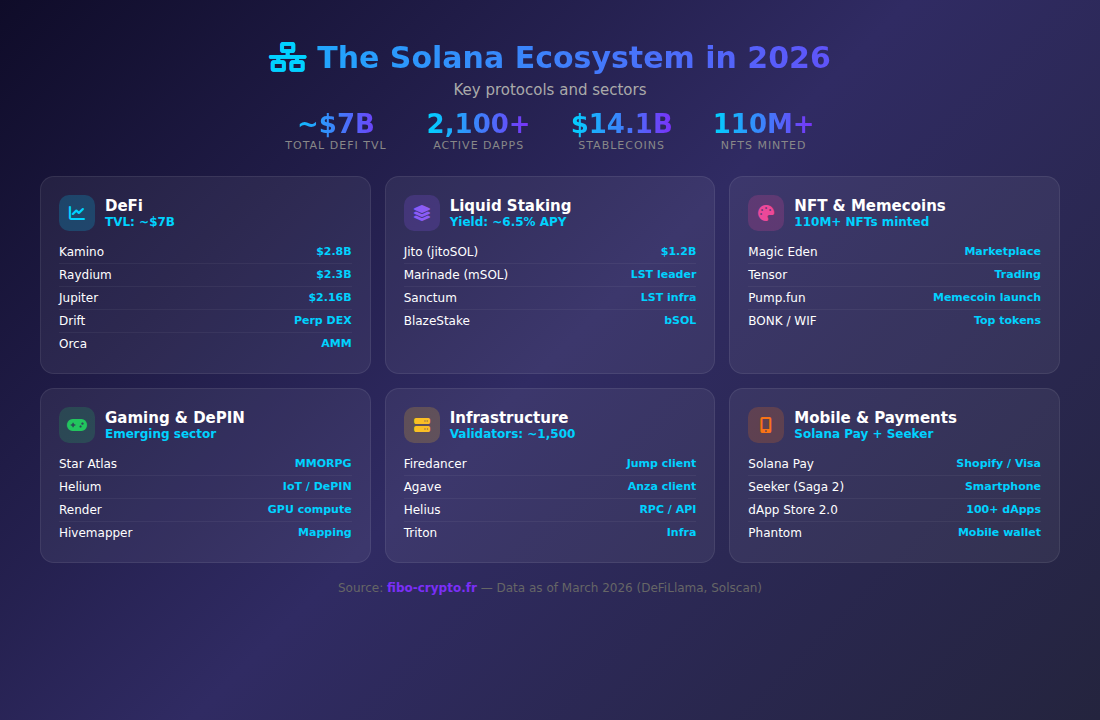Select the Jupiter row label
This screenshot has width=1100, height=720.
click(x=79, y=298)
